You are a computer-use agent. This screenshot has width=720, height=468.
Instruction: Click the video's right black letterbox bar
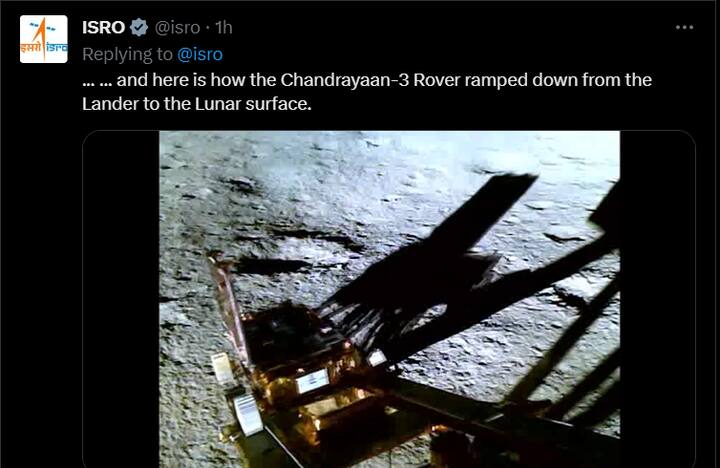(656, 300)
